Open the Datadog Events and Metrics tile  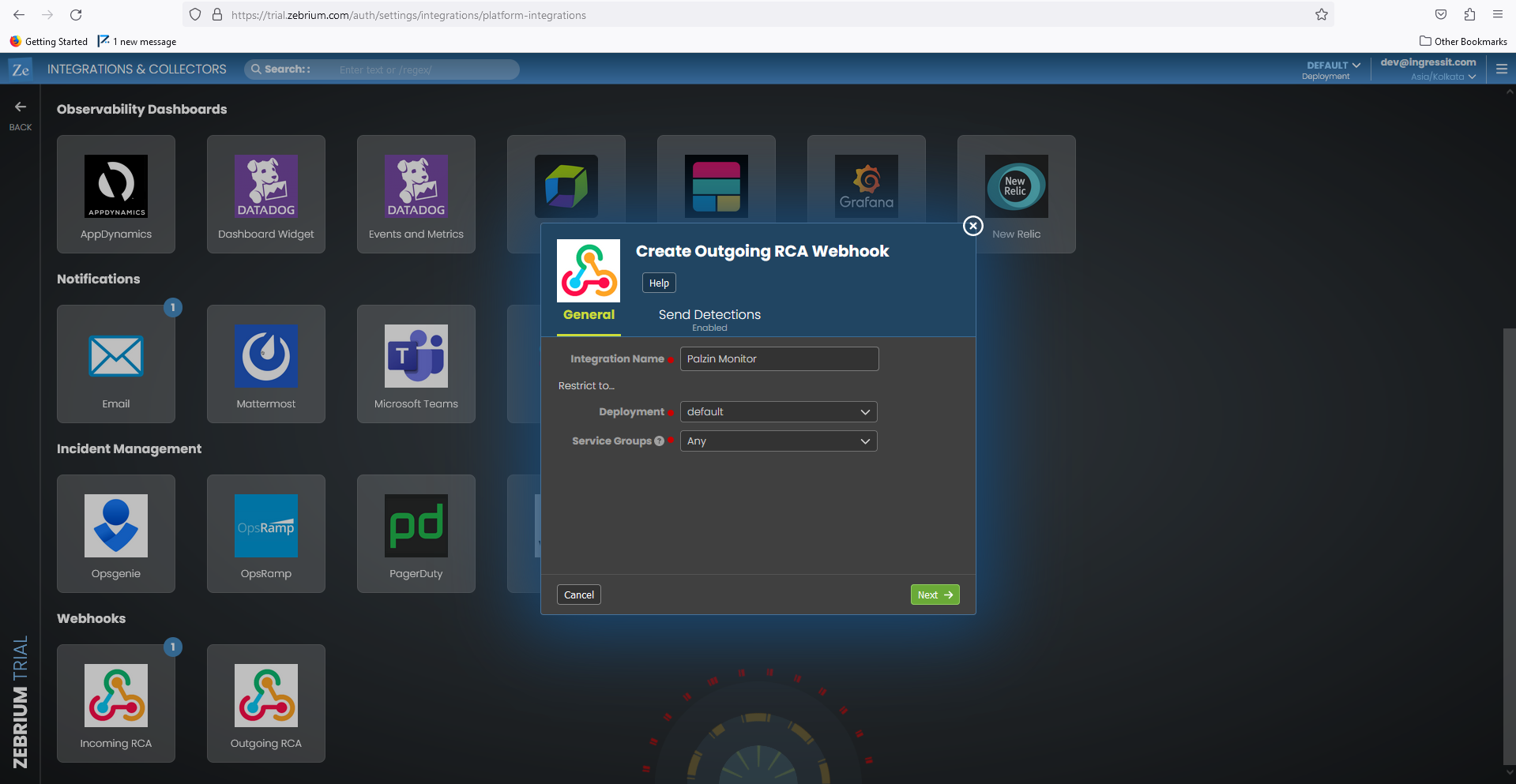click(x=416, y=194)
